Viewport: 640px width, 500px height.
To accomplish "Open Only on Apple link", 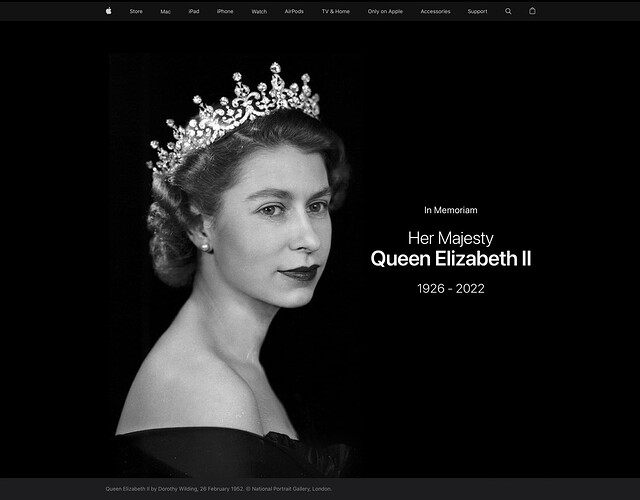I will tap(385, 11).
